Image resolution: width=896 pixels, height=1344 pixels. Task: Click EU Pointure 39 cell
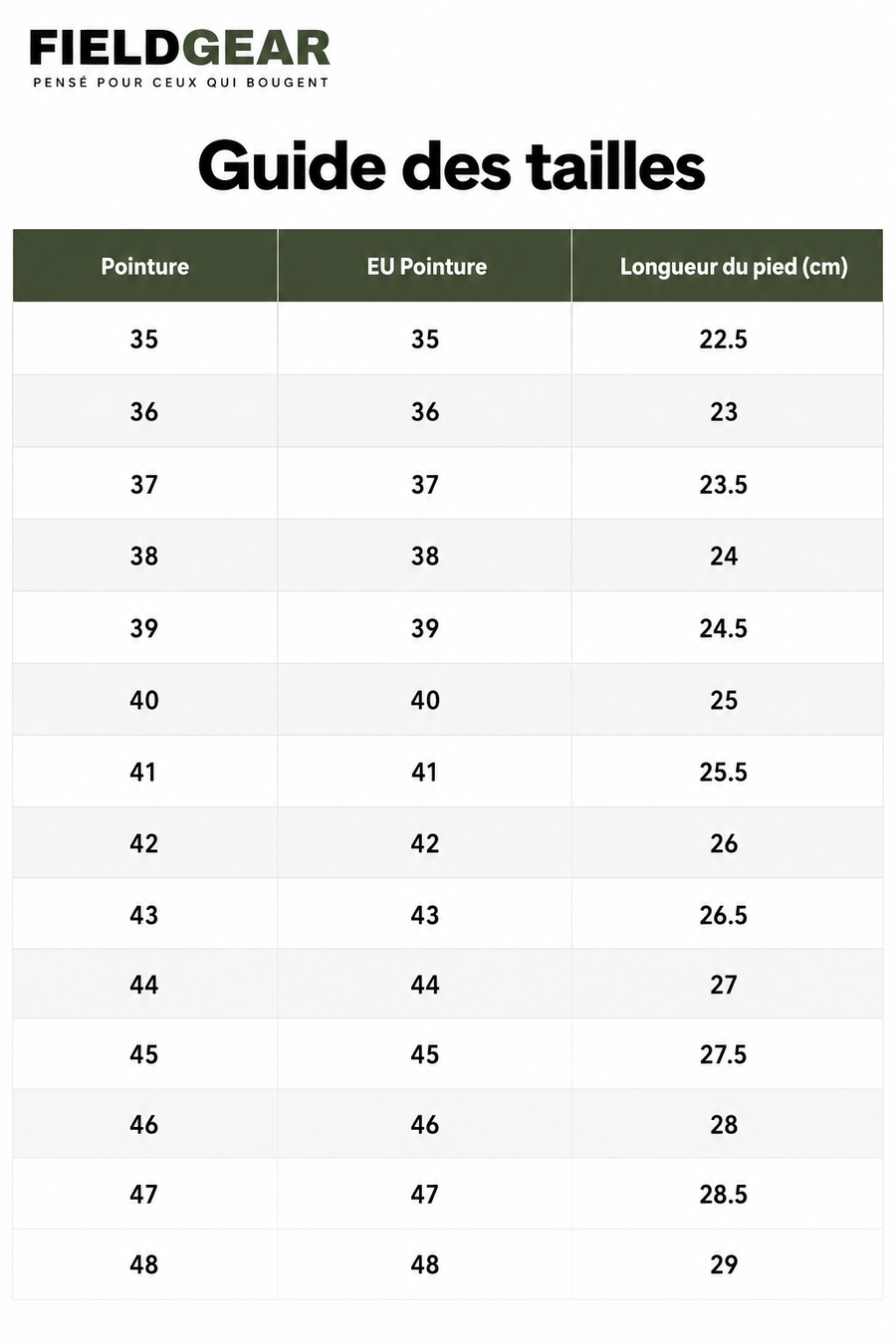coord(425,628)
